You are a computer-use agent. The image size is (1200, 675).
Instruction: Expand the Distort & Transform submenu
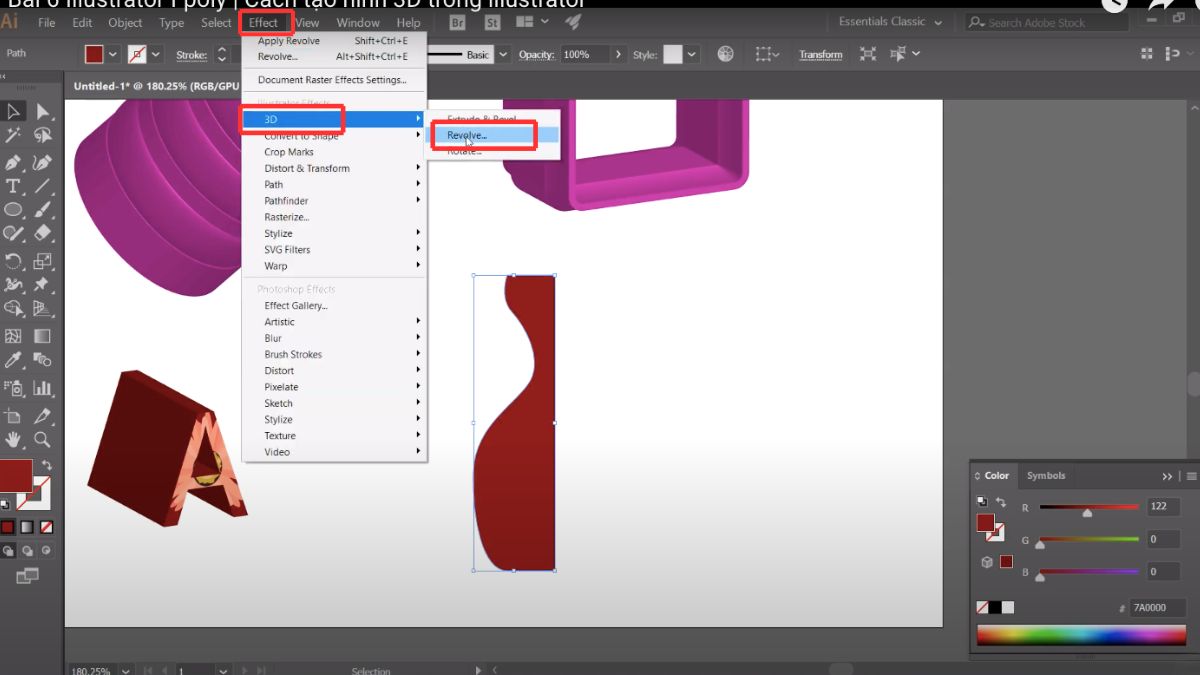[335, 168]
